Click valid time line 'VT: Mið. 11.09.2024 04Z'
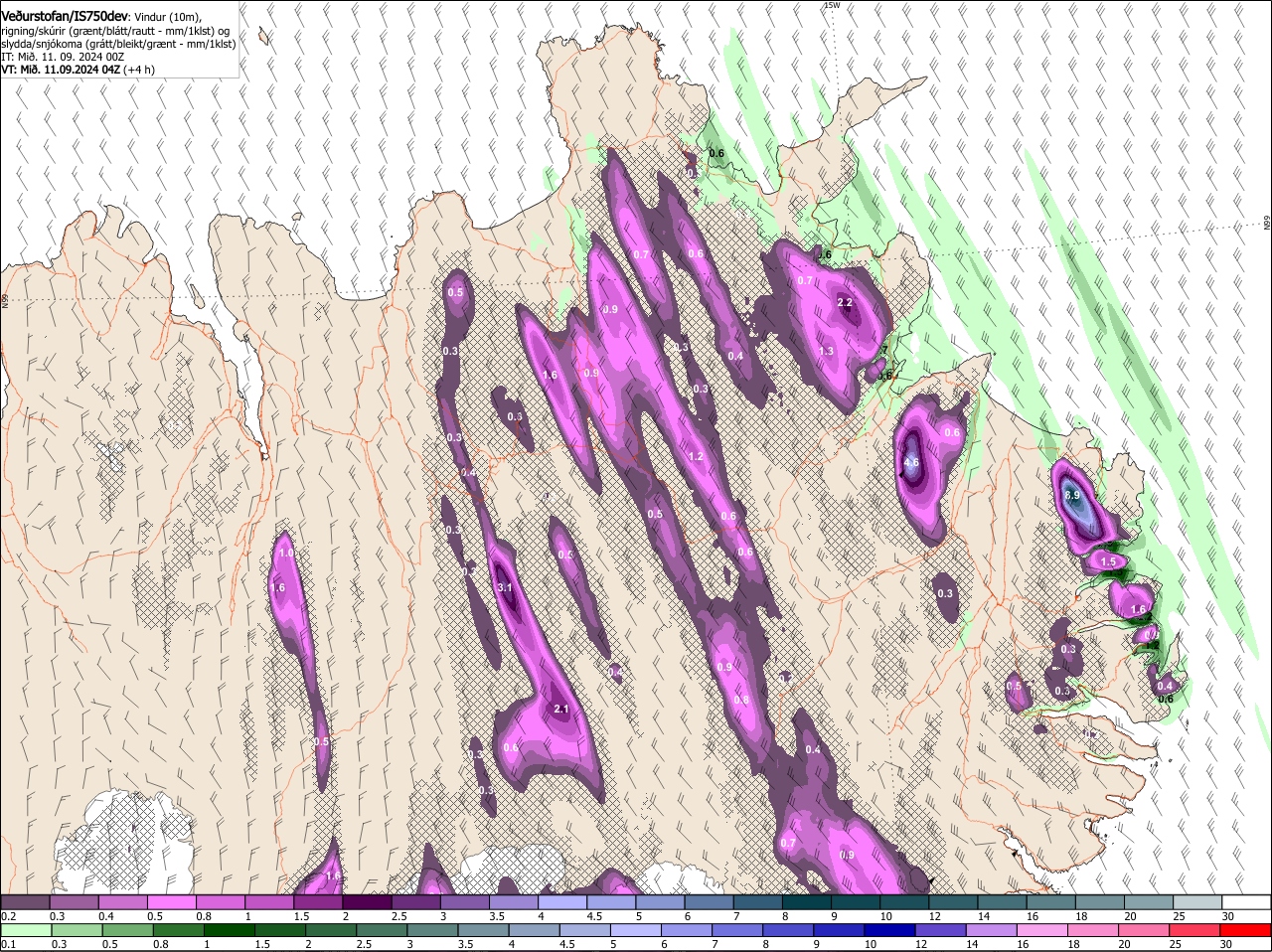1272x952 pixels. point(61,69)
